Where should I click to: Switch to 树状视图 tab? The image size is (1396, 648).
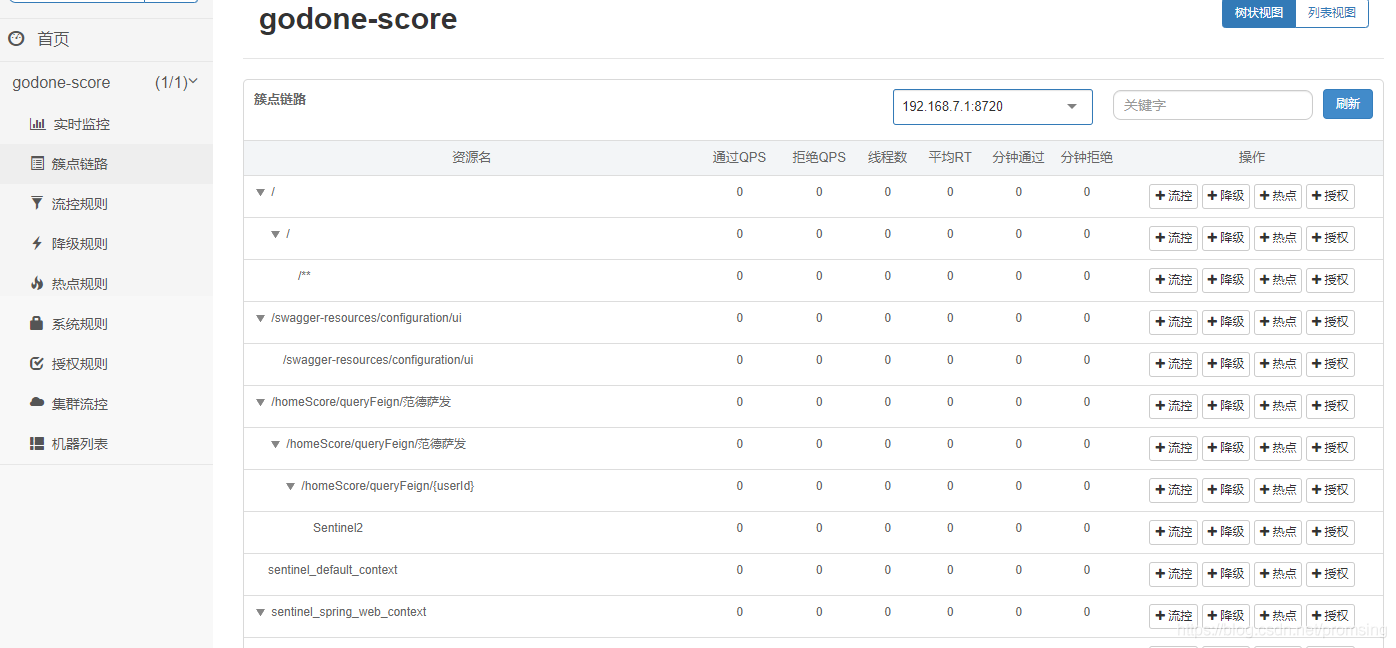(1258, 13)
